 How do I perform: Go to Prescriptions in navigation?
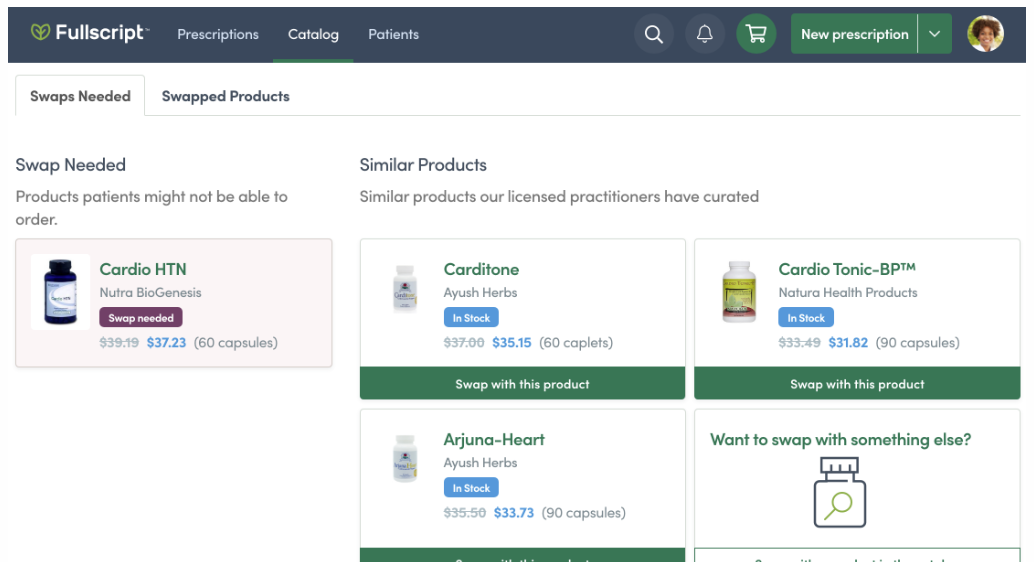pos(218,34)
